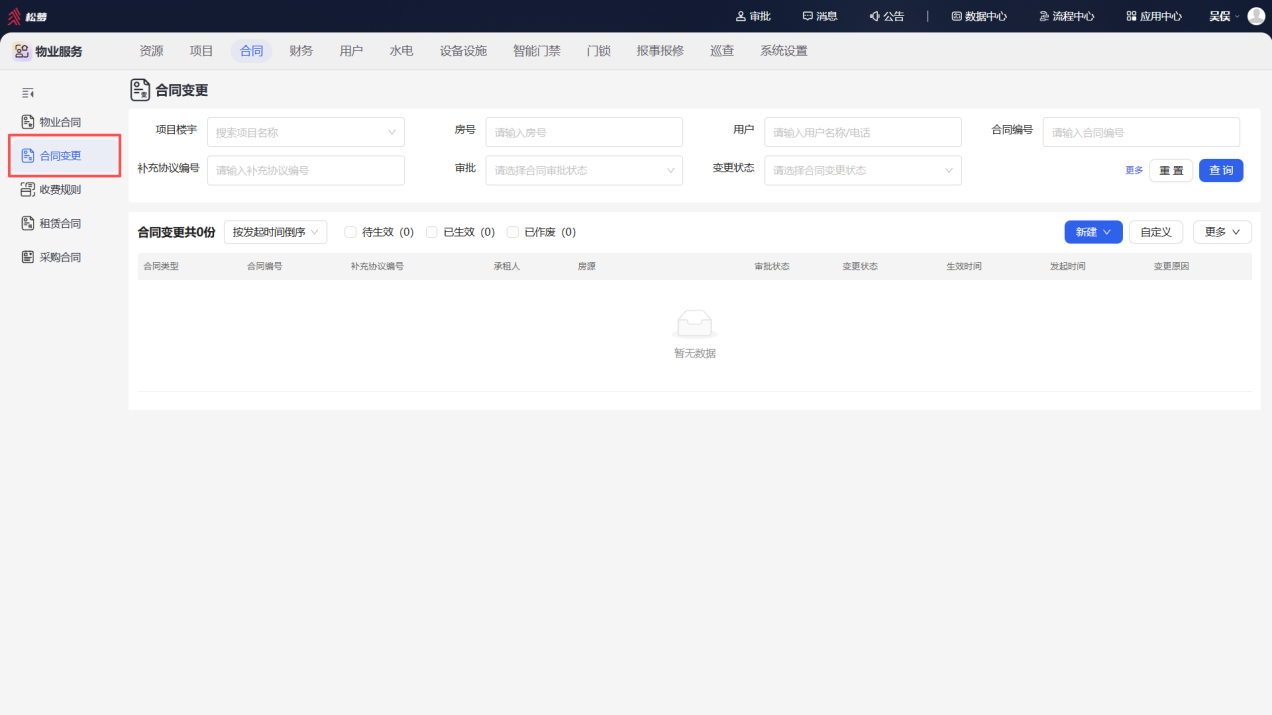Click the user avatar picture
Image resolution: width=1272 pixels, height=715 pixels.
point(1256,16)
